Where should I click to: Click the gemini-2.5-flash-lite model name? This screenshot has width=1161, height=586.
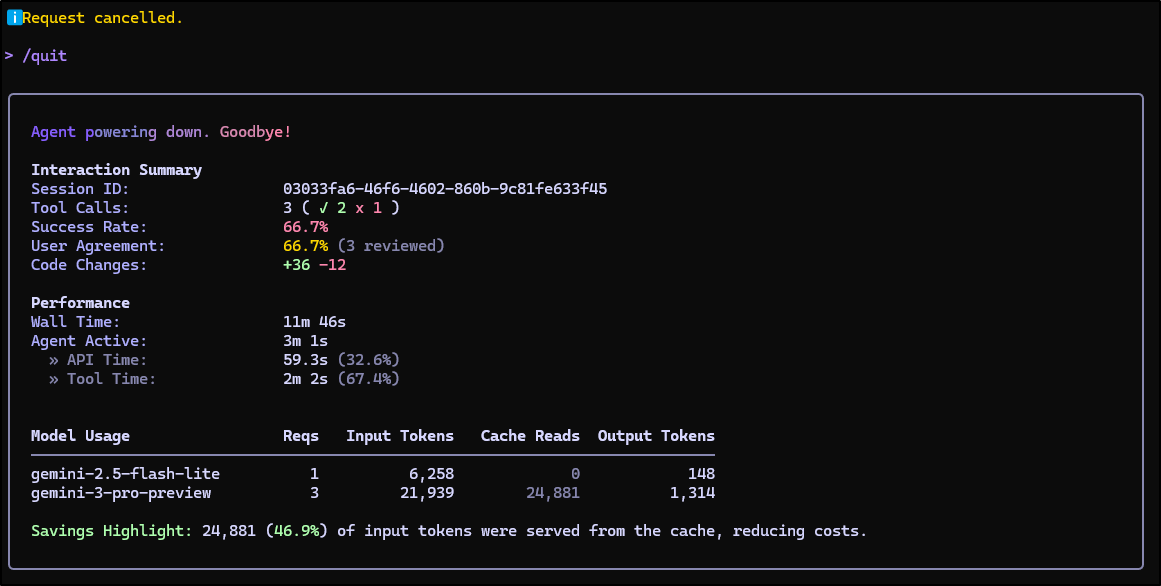click(x=125, y=474)
